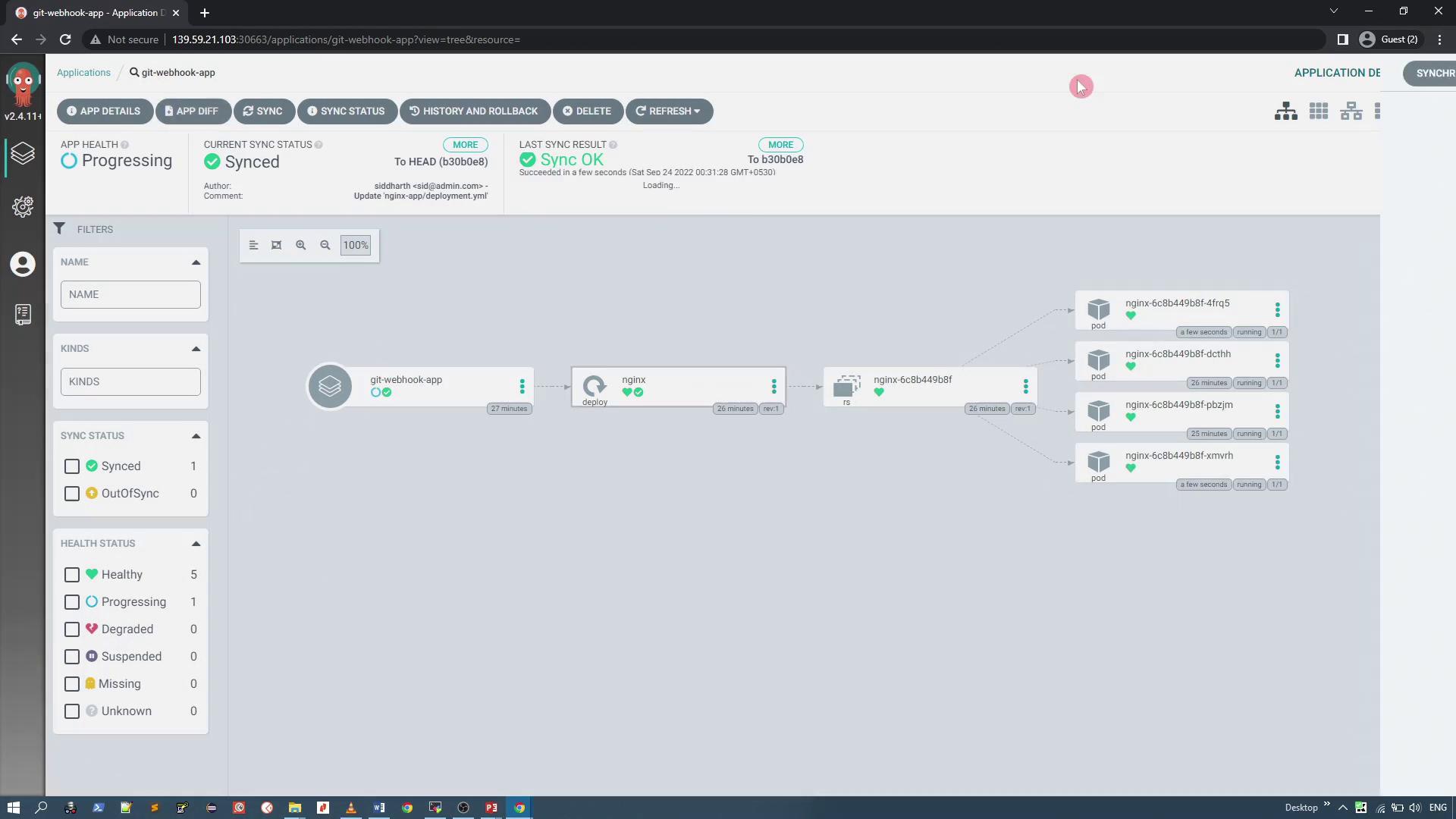
Task: Open the kebab menu of nginx deploy node
Action: click(x=773, y=387)
